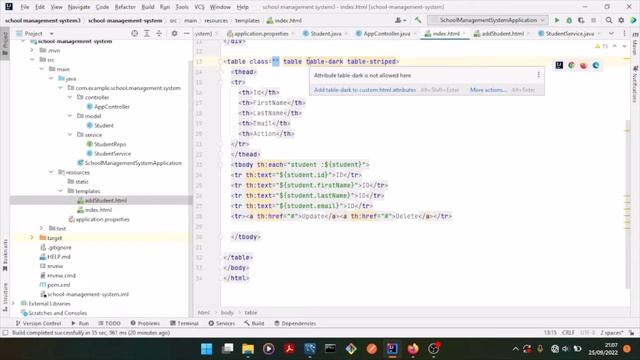Image resolution: width=640 pixels, height=360 pixels.
Task: Open Structure side tool window
Action: 5,297
